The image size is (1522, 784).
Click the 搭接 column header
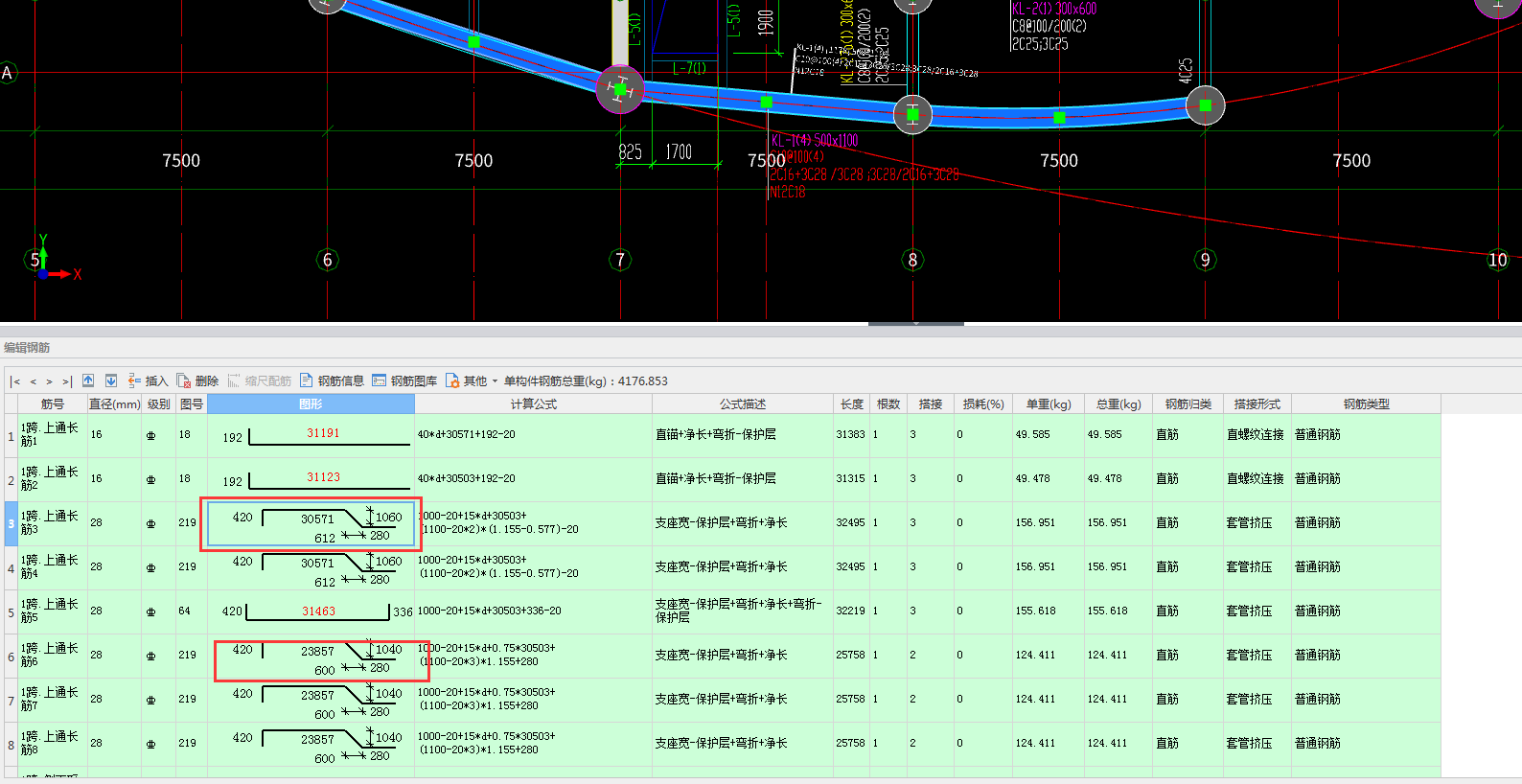[x=931, y=404]
